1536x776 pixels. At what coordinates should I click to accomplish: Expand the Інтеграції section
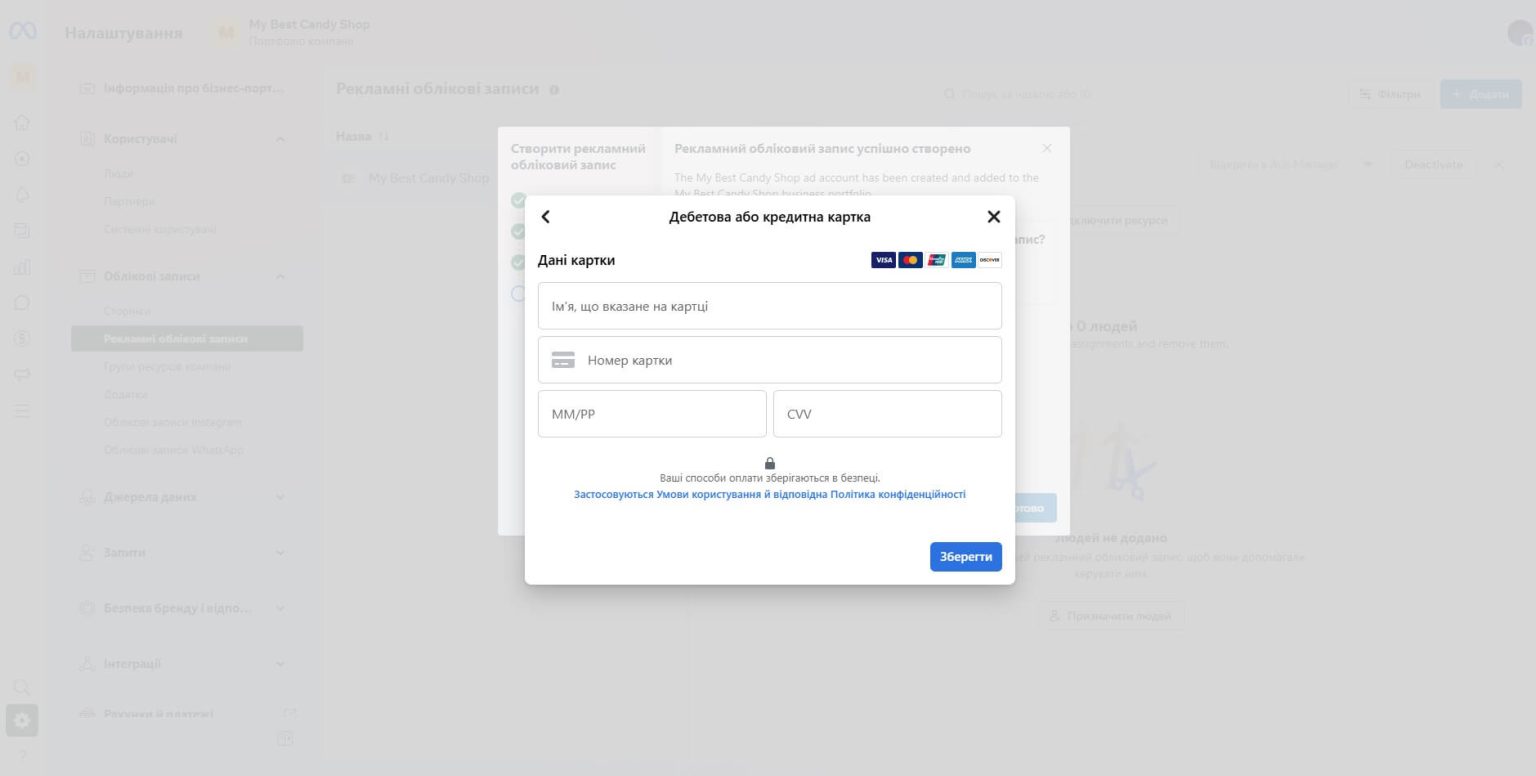click(x=281, y=663)
